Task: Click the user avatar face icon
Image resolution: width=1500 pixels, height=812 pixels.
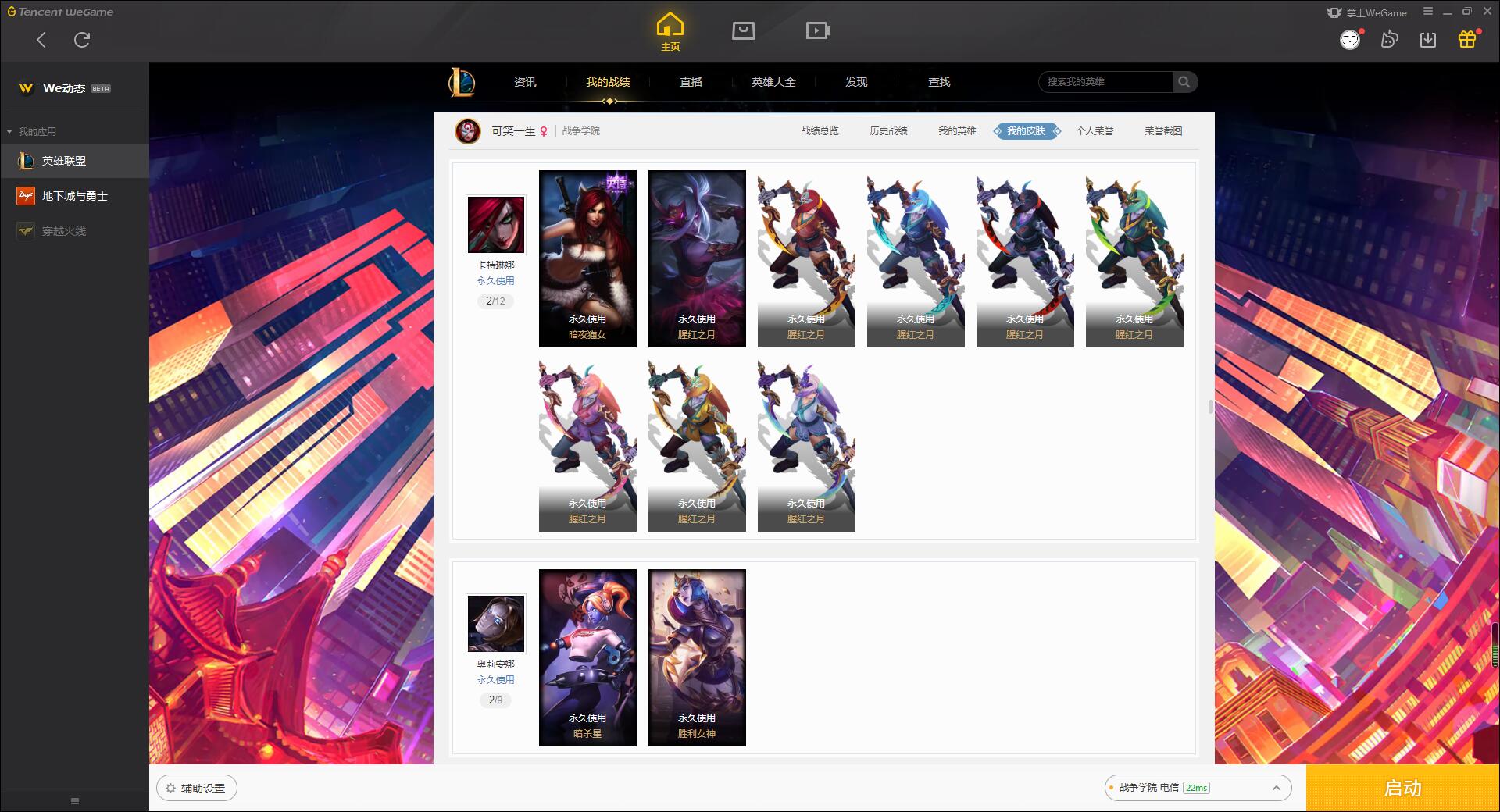Action: (x=1350, y=40)
